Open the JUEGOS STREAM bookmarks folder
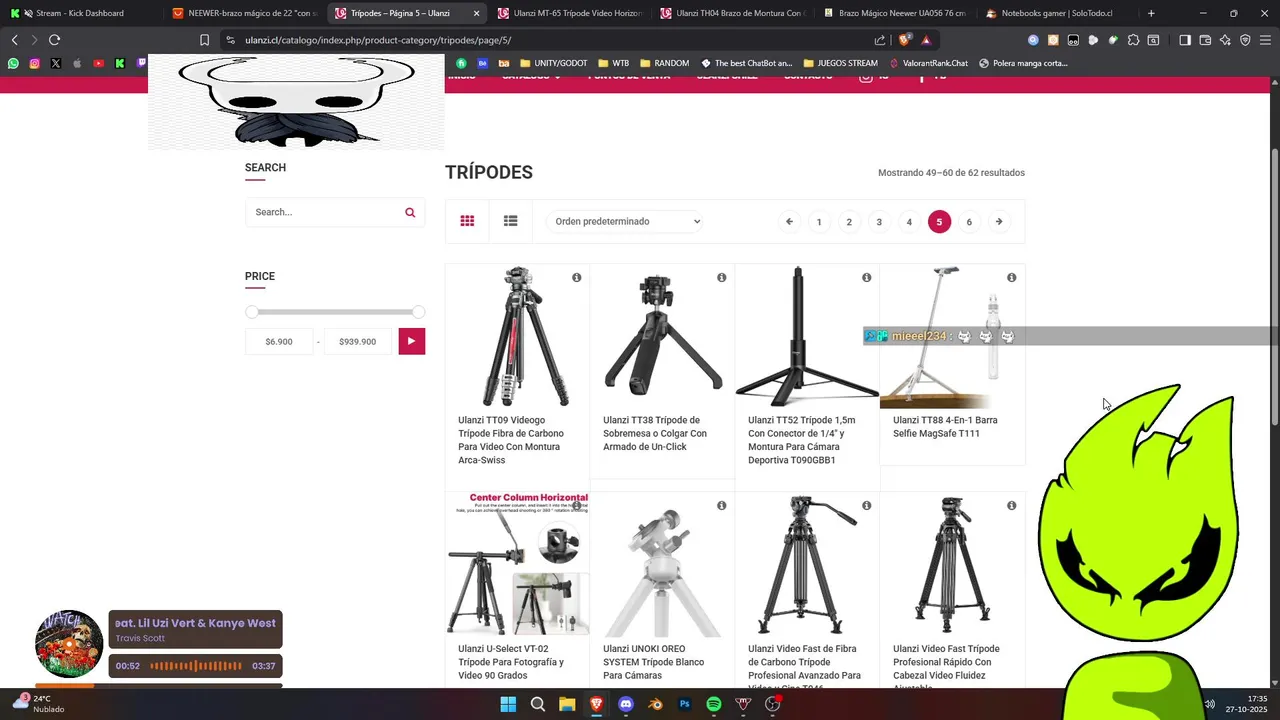 (x=840, y=63)
